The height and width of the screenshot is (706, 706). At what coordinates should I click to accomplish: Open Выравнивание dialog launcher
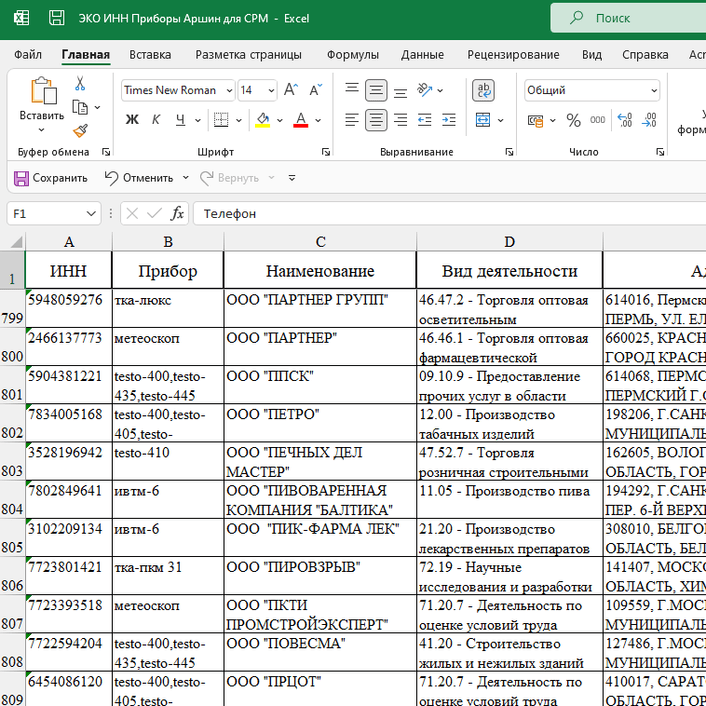pos(509,152)
